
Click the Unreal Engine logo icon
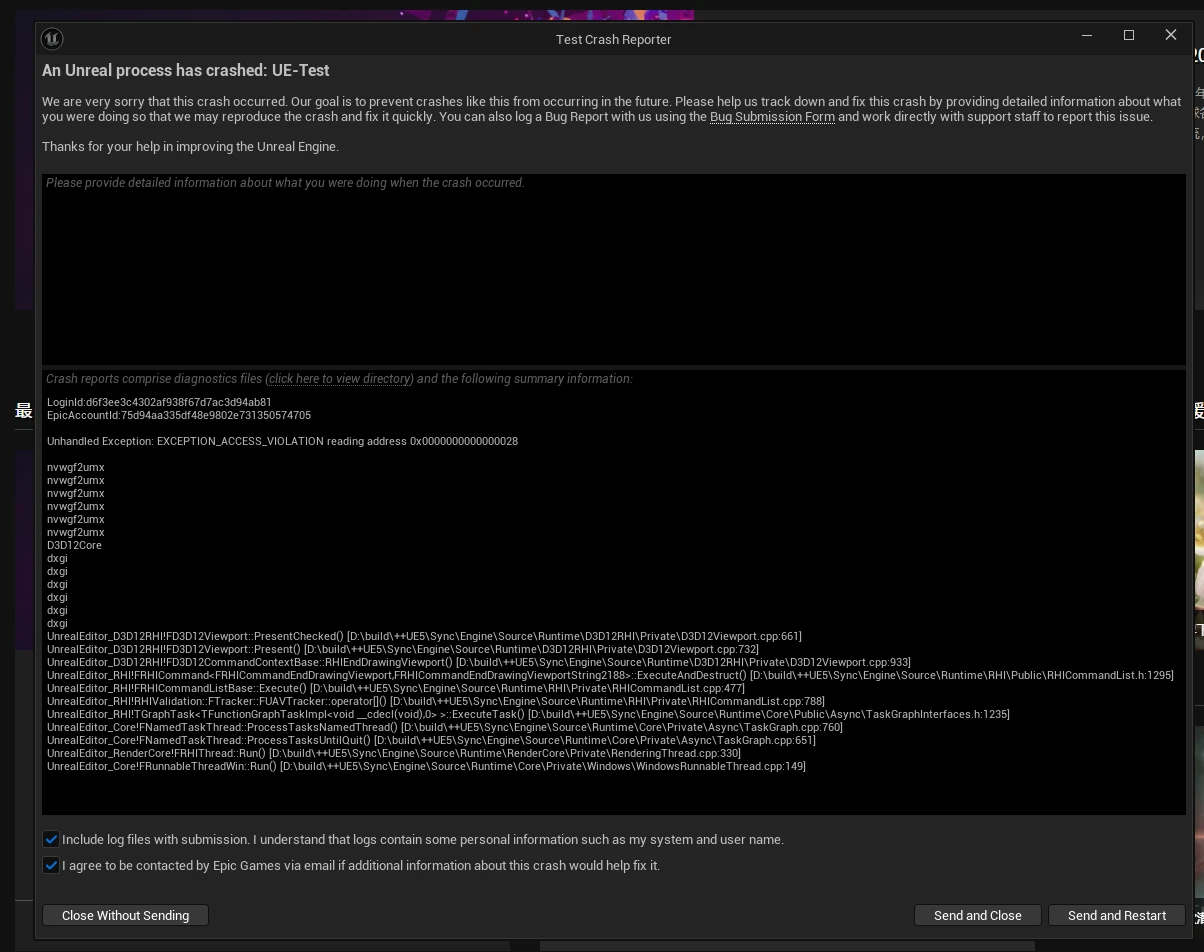point(52,39)
